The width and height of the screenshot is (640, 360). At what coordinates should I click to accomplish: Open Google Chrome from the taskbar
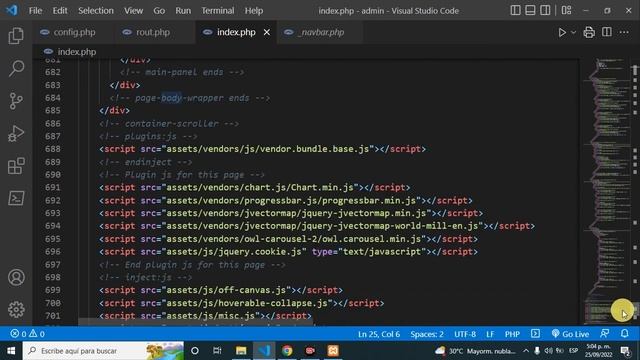287,351
